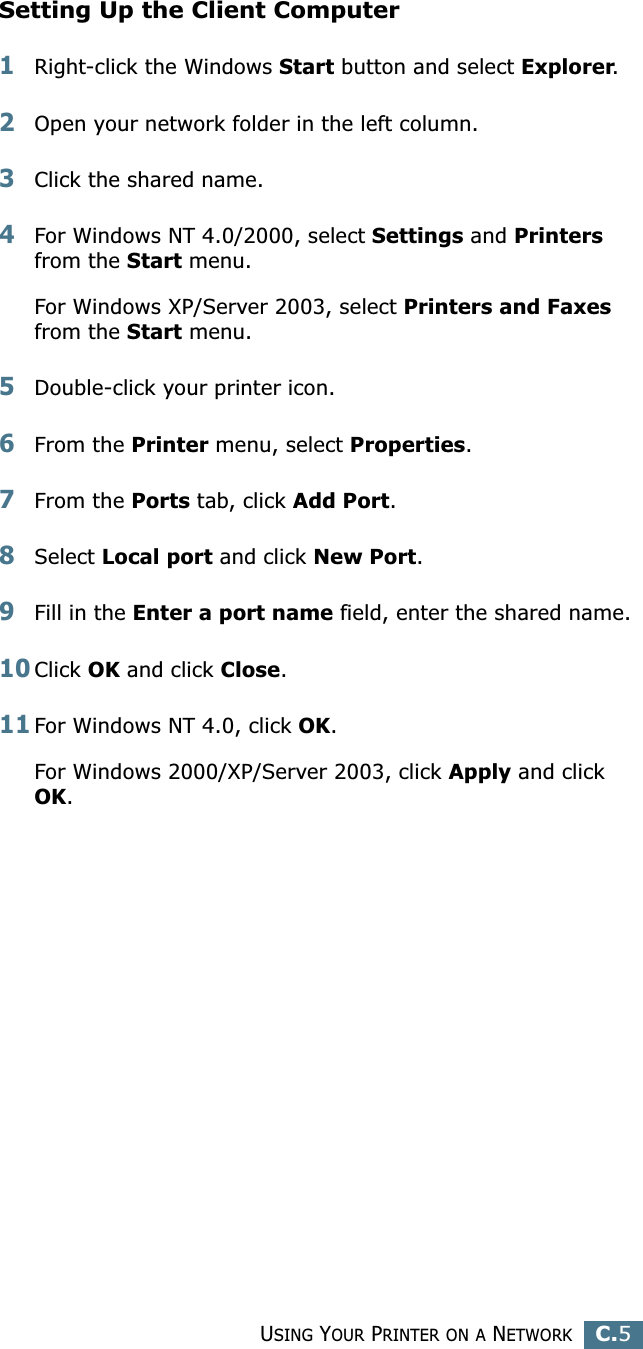Click the bold word 'Properties' in step 6

pyautogui.click(x=408, y=444)
